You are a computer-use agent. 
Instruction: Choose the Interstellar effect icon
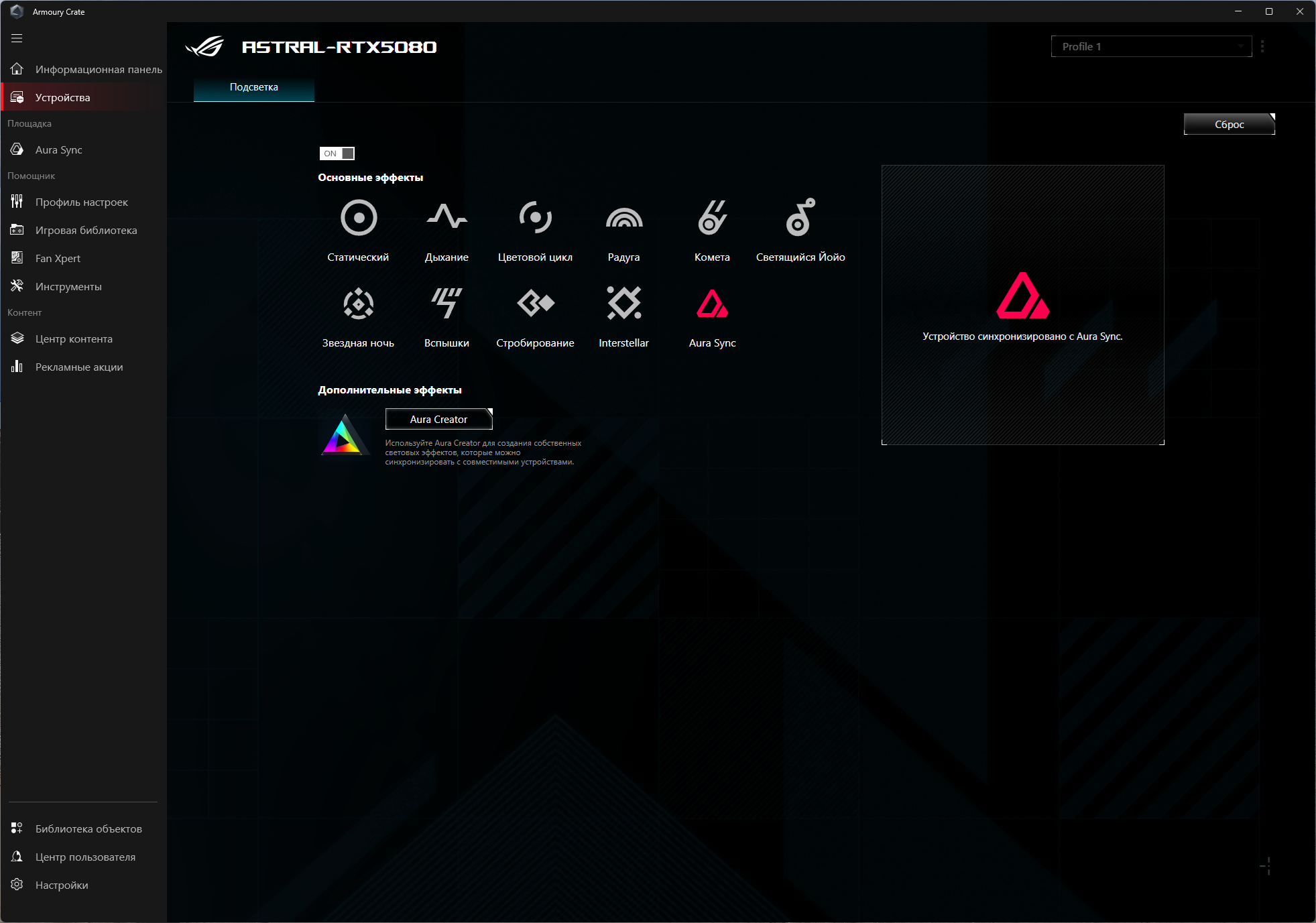tap(623, 304)
